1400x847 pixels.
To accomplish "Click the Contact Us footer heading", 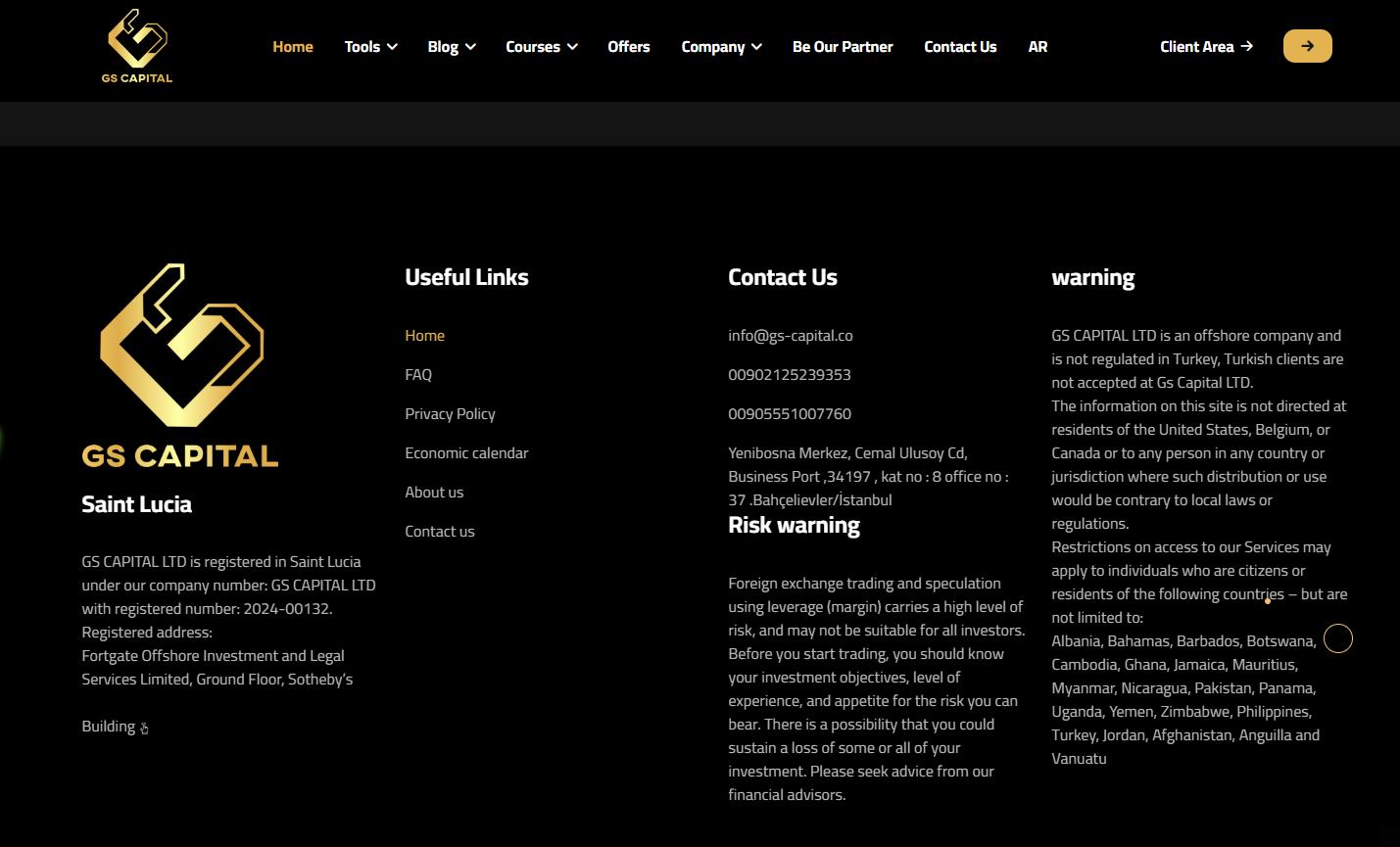I will pyautogui.click(x=783, y=277).
